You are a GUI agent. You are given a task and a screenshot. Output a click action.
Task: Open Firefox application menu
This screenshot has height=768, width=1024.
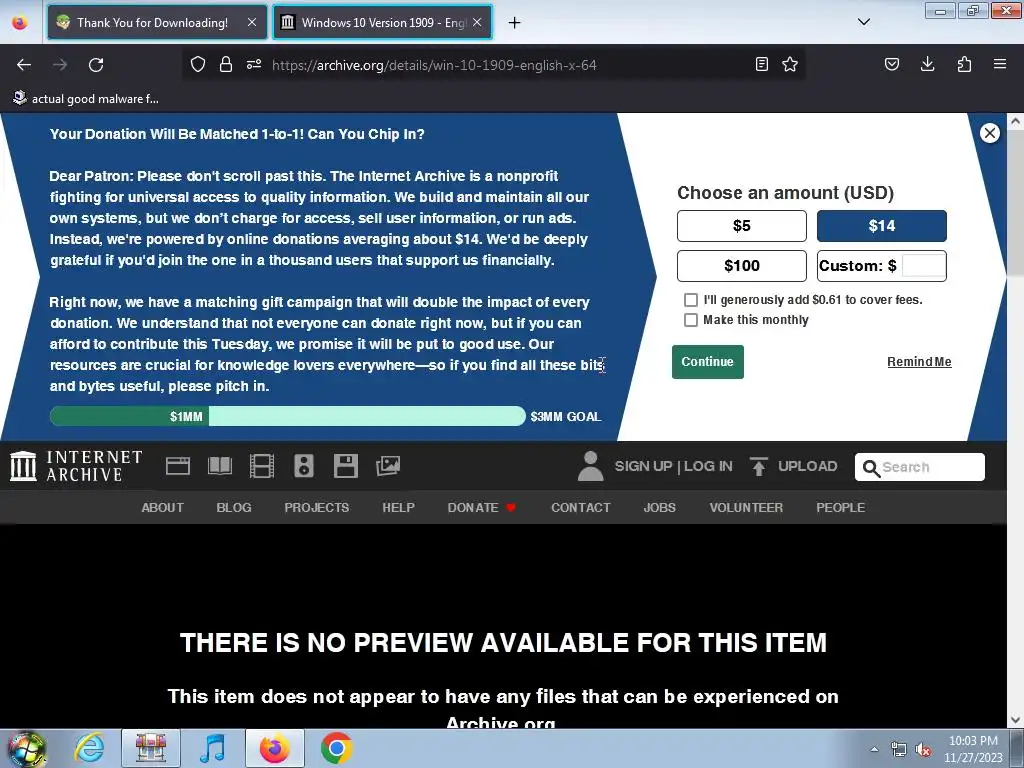tap(1000, 64)
